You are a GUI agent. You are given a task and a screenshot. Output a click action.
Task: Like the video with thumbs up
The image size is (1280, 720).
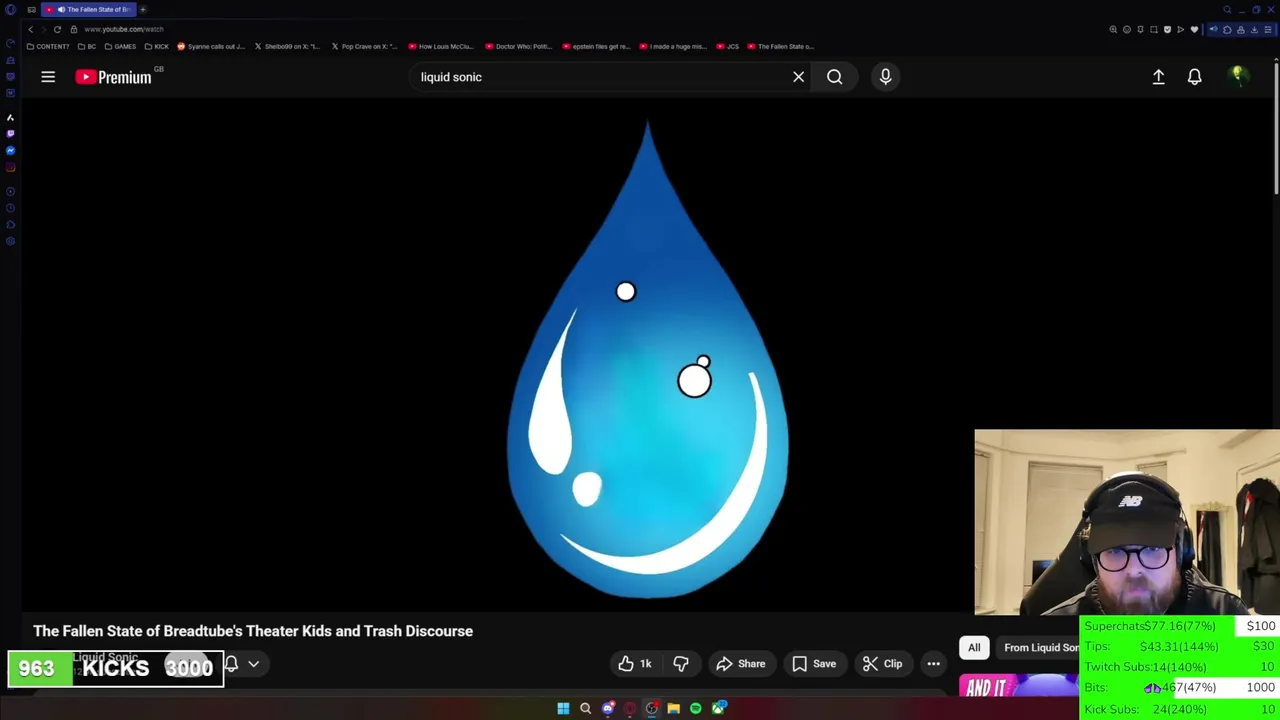635,664
